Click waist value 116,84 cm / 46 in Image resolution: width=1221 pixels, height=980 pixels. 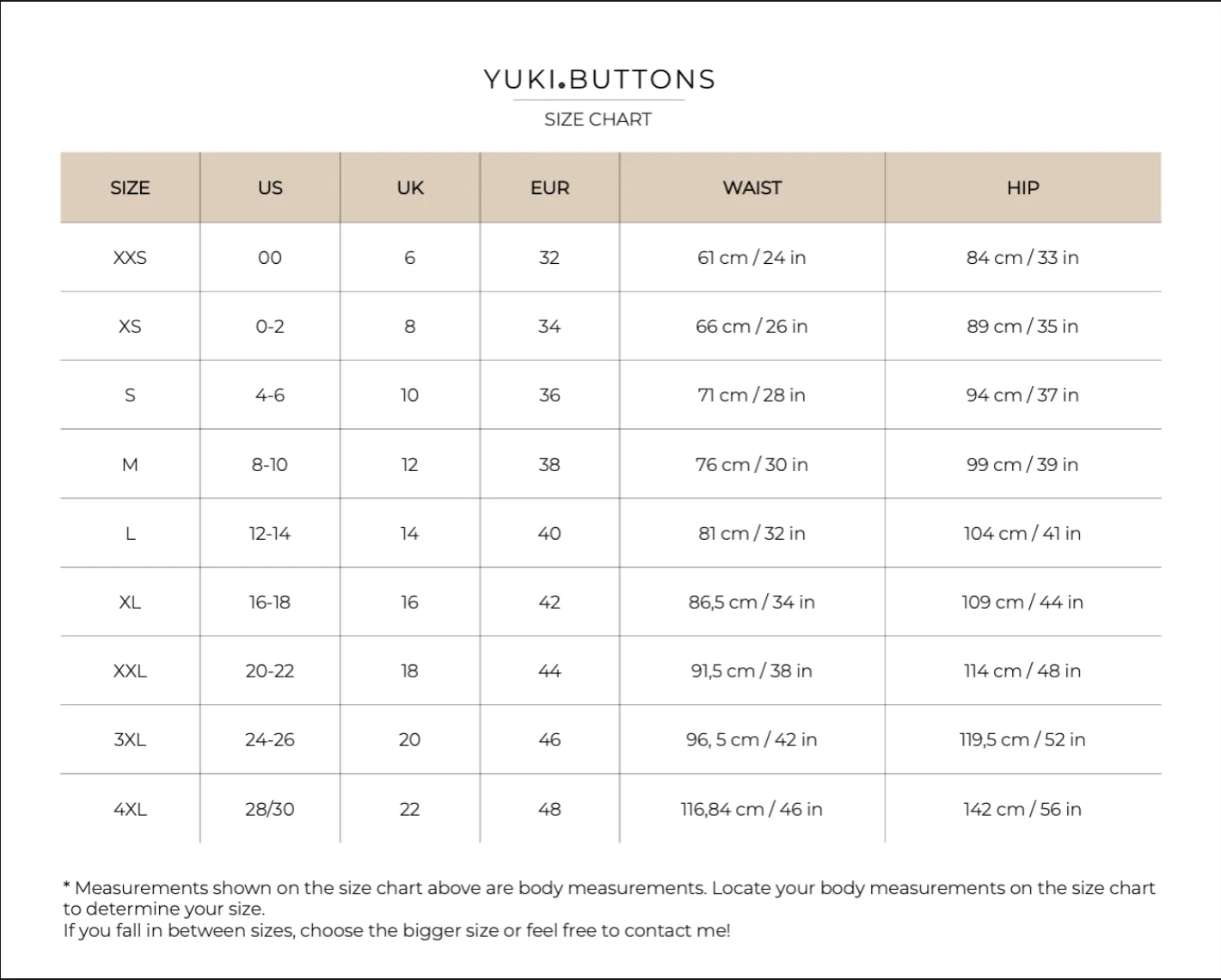[x=752, y=809]
